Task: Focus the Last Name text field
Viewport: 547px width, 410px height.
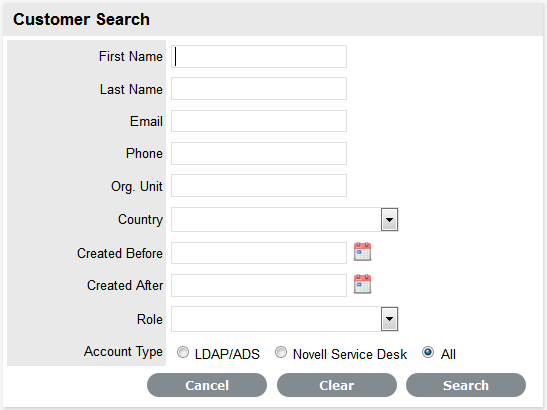Action: click(x=259, y=89)
